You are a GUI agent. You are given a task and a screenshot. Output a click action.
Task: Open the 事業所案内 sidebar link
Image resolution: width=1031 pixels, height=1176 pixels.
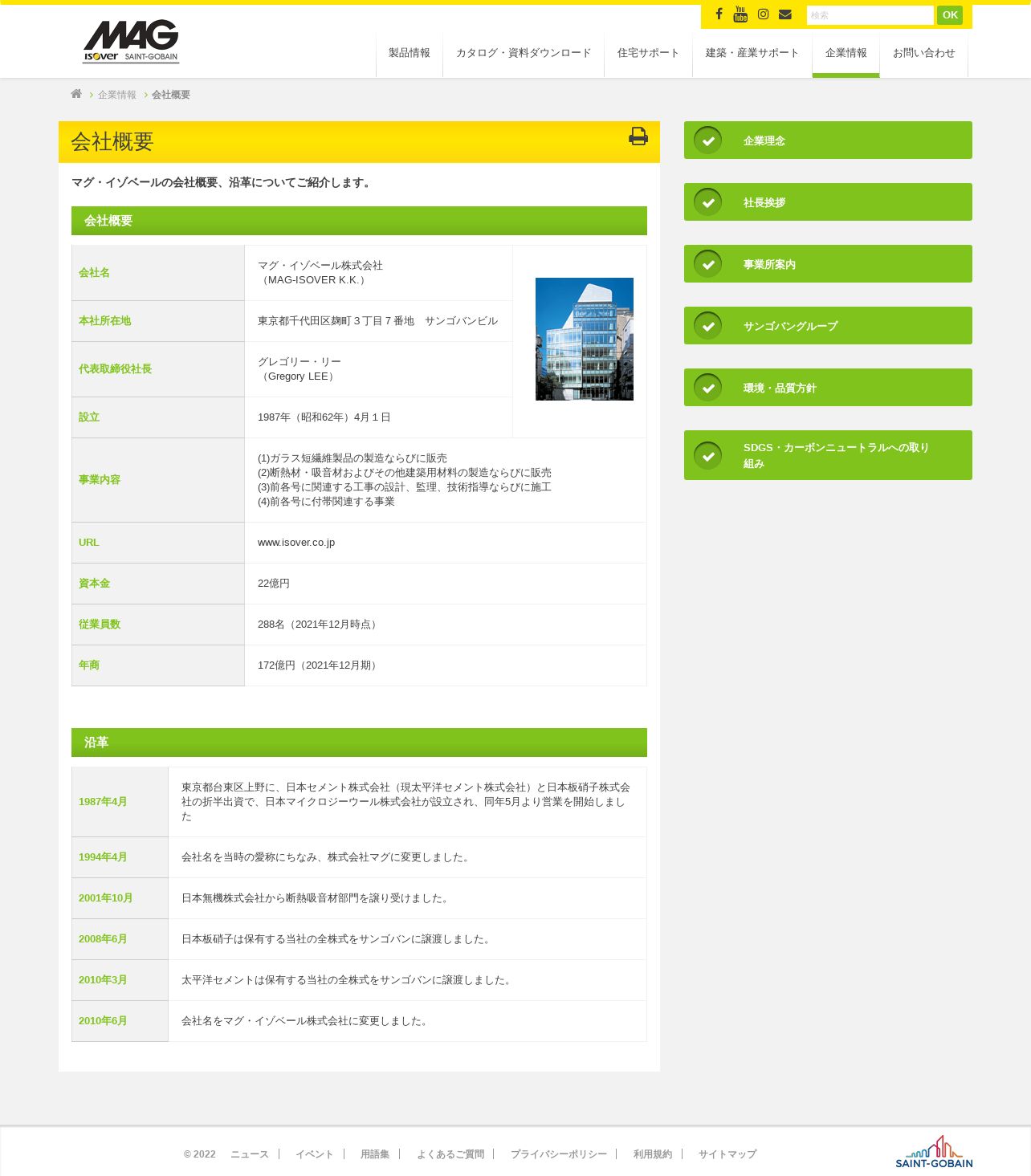pos(828,264)
